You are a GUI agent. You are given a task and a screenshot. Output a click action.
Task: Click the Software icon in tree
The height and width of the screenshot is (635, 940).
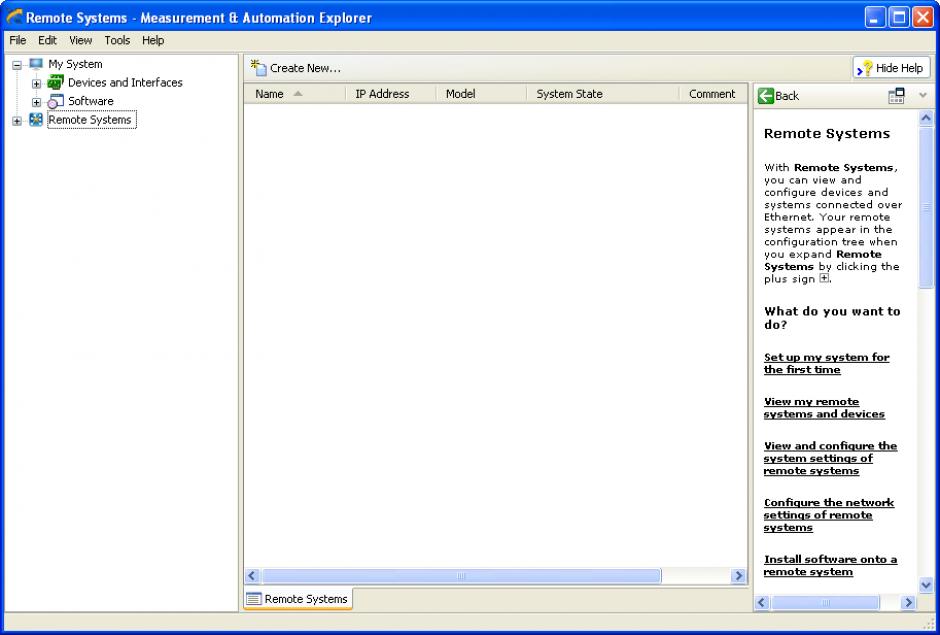pyautogui.click(x=56, y=101)
